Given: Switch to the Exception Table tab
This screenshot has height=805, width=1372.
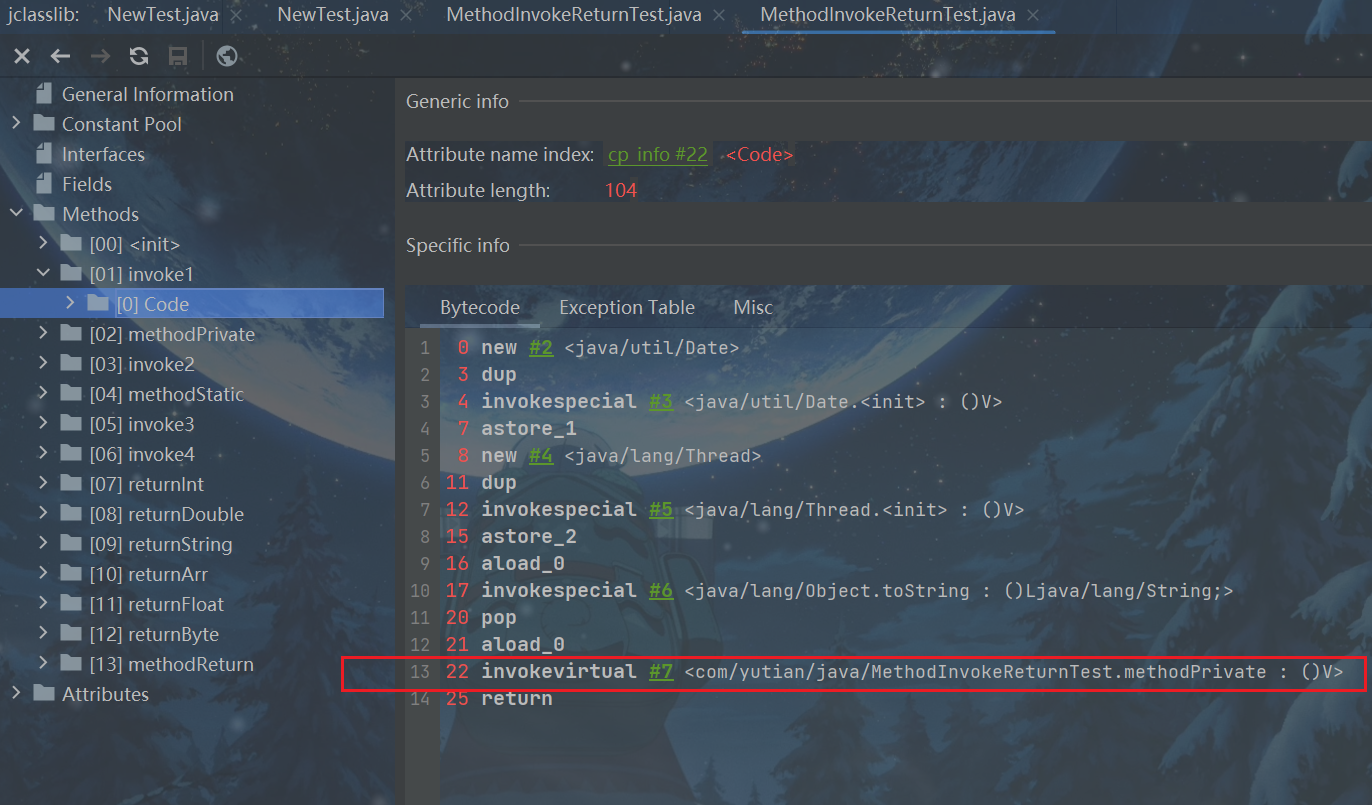Looking at the screenshot, I should point(626,308).
